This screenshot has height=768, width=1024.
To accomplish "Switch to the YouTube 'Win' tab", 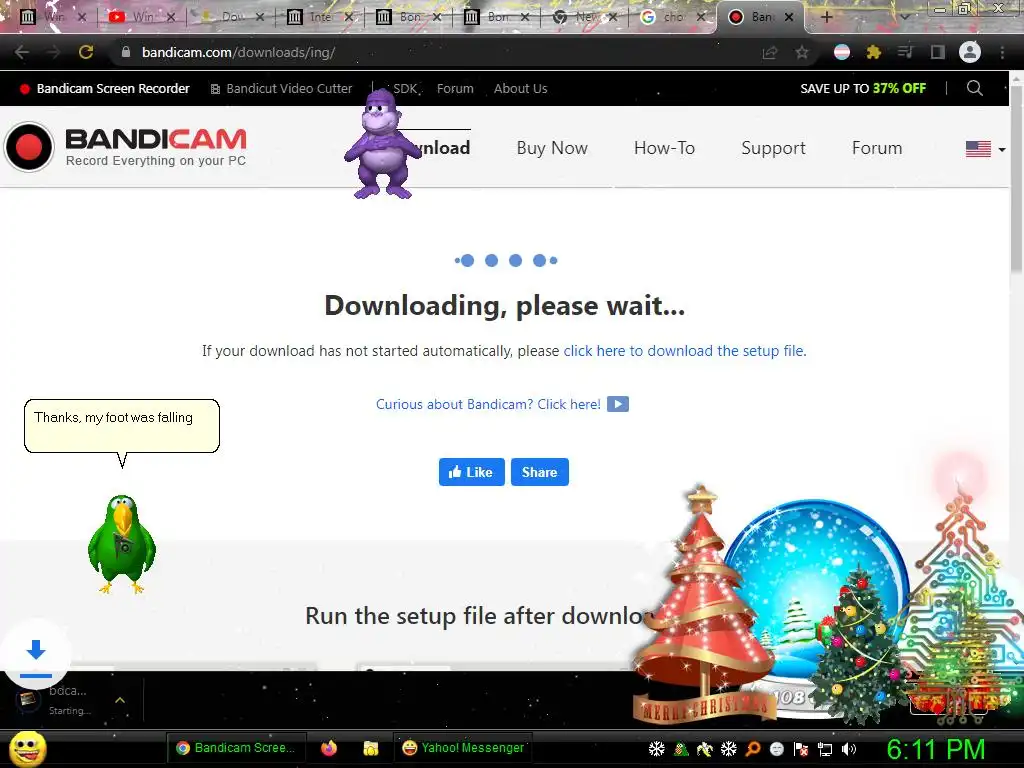I will point(142,17).
